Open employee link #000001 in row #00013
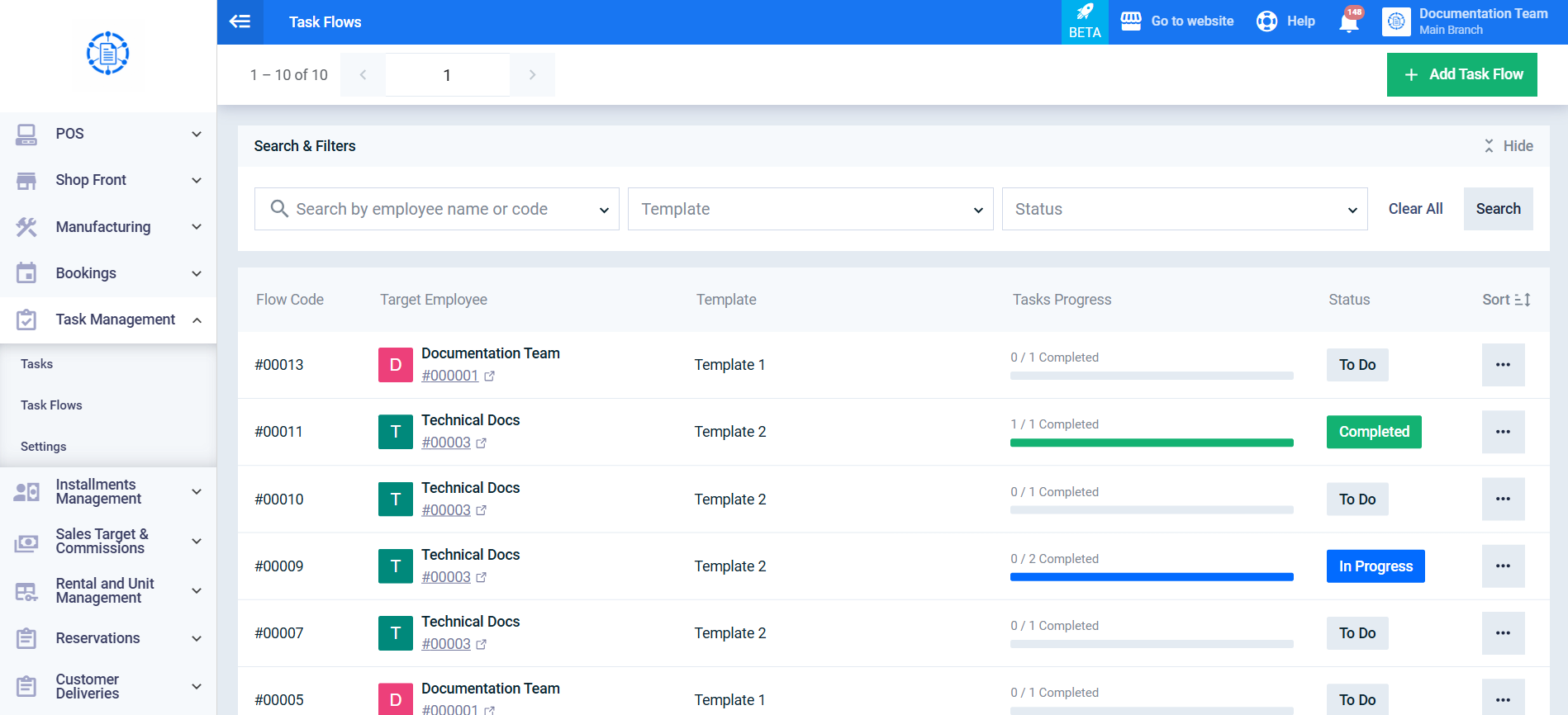Image resolution: width=1568 pixels, height=715 pixels. (x=450, y=376)
